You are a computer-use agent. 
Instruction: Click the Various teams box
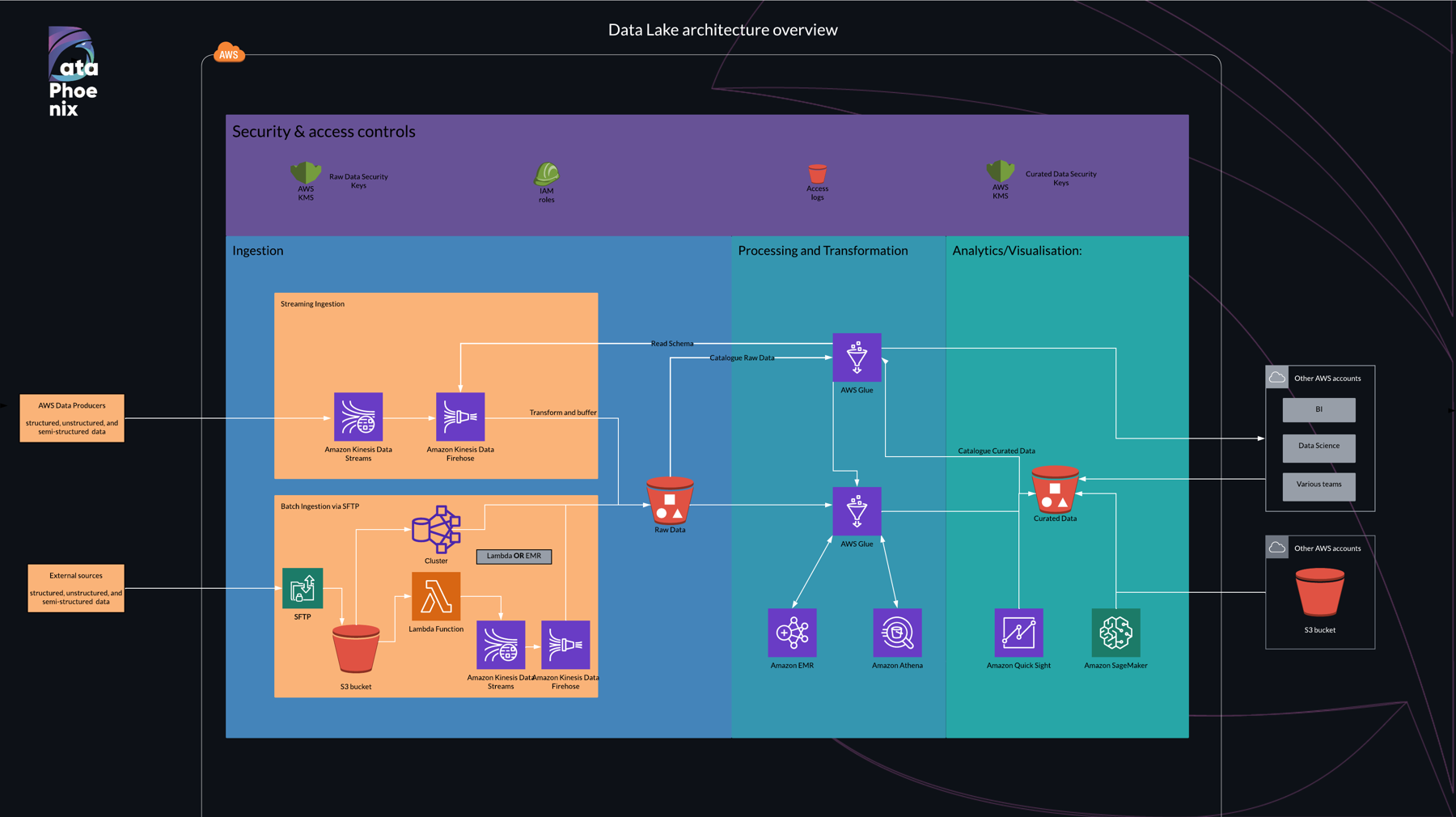[x=1318, y=486]
